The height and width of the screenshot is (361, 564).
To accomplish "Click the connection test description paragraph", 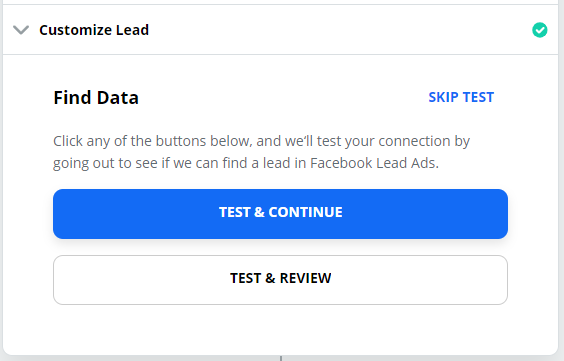I will pyautogui.click(x=261, y=152).
